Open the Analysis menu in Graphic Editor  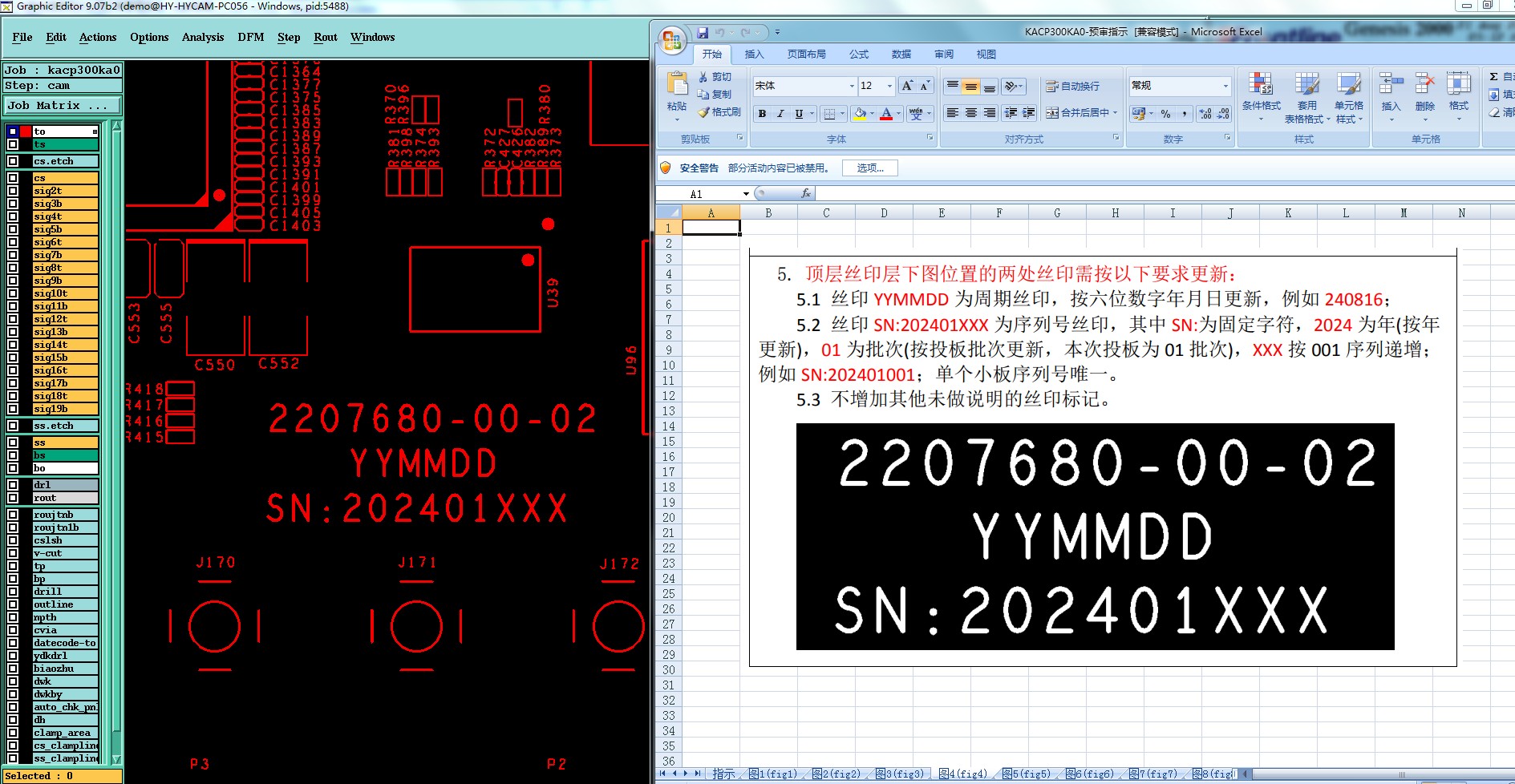tap(203, 37)
